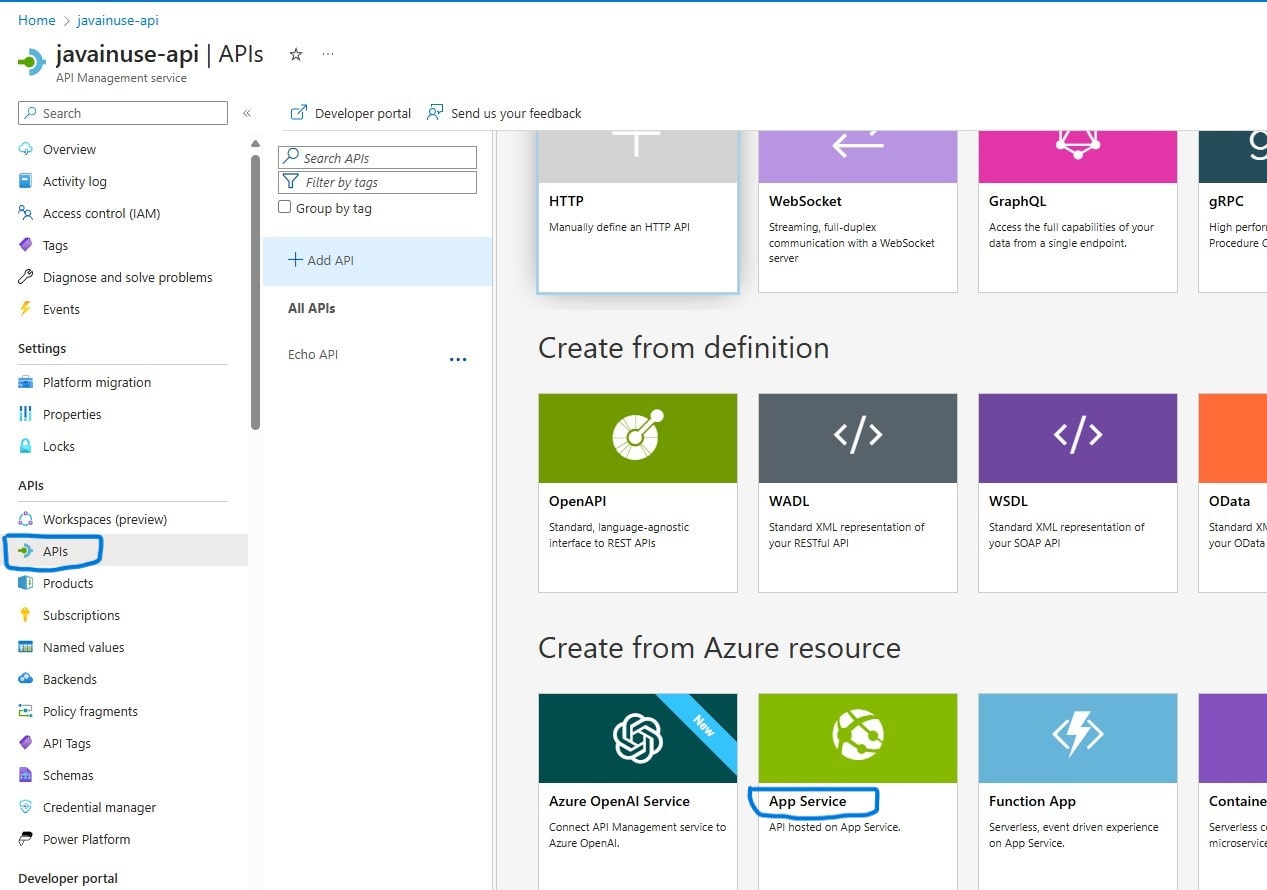Click the Add API button
The width and height of the screenshot is (1267, 890).
pyautogui.click(x=377, y=260)
